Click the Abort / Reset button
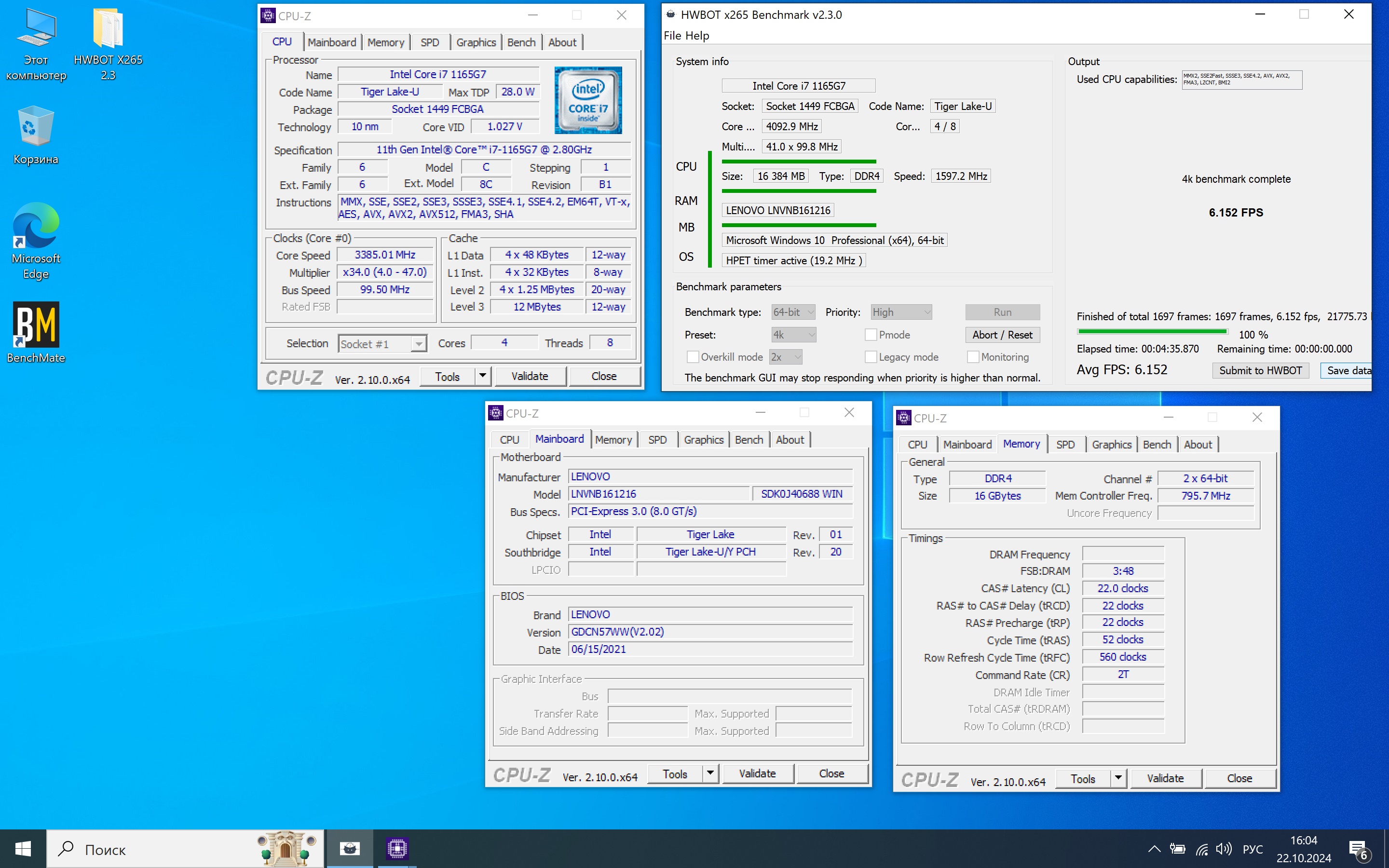Screen dimensions: 1389x868 tap(1002, 335)
